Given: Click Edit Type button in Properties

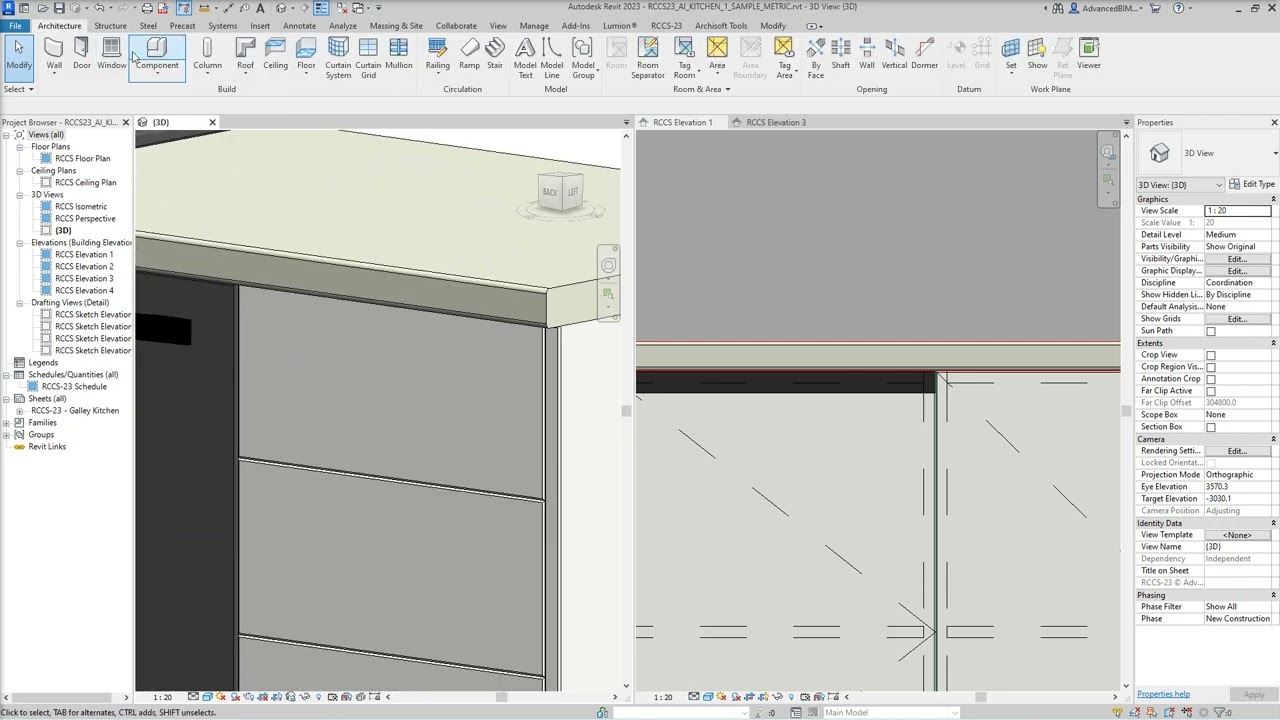Looking at the screenshot, I should pyautogui.click(x=1252, y=185).
